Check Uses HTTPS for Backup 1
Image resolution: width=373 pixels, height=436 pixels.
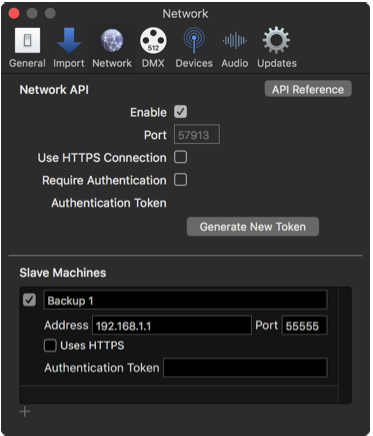pos(50,345)
